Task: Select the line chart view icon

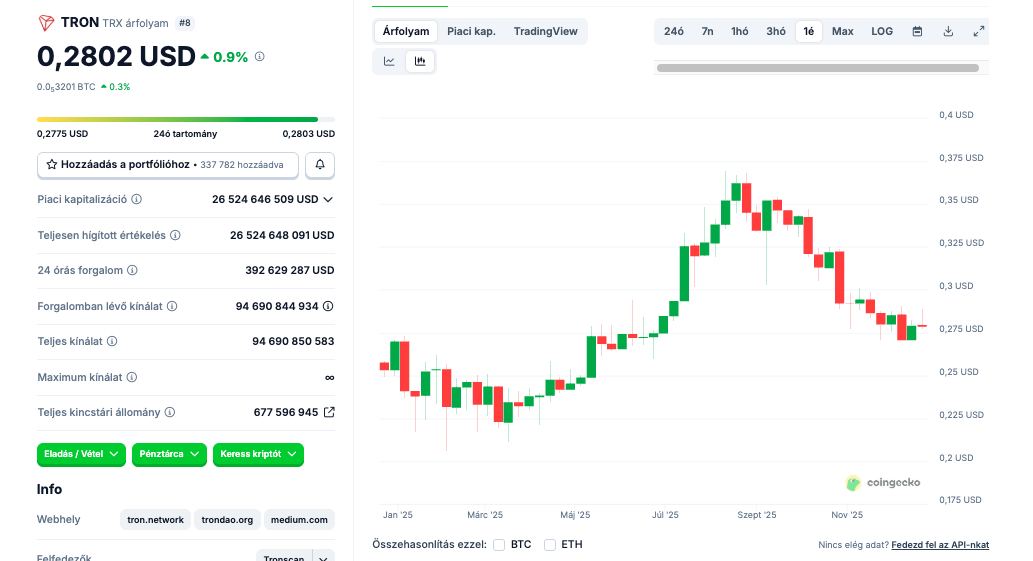Action: click(389, 62)
